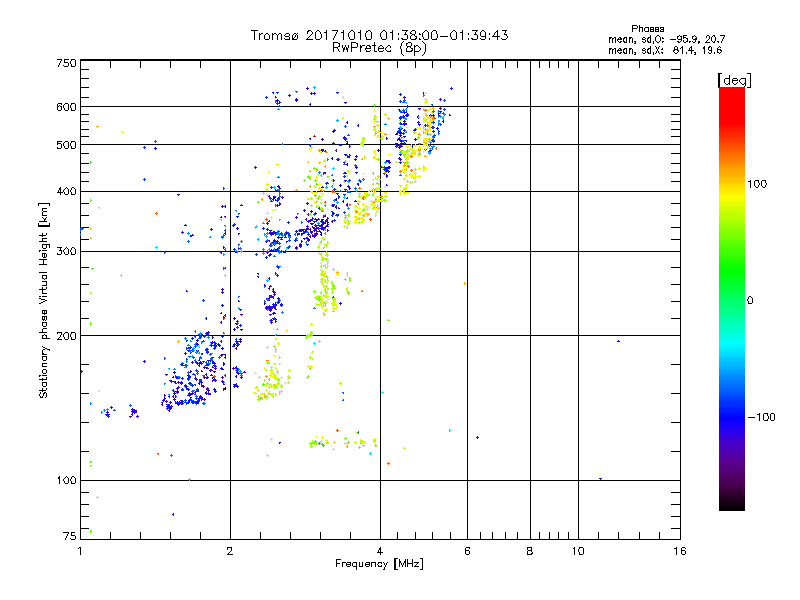Click the 'Phases' header text

(x=647, y=29)
